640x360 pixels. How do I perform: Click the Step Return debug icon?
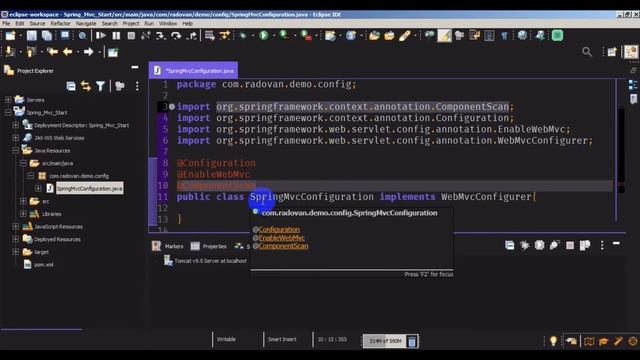click(x=191, y=36)
